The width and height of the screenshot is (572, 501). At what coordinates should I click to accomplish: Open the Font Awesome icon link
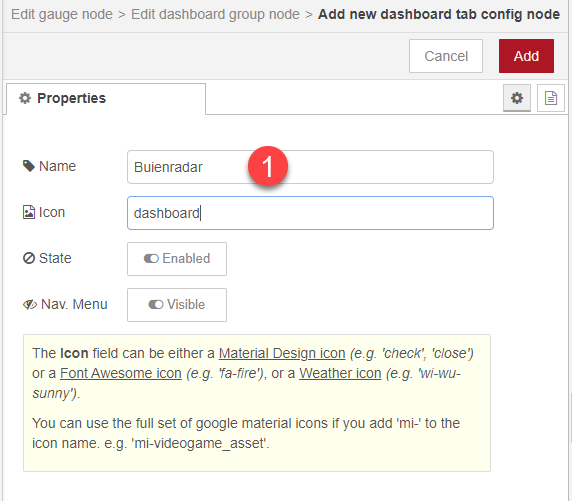(x=121, y=373)
